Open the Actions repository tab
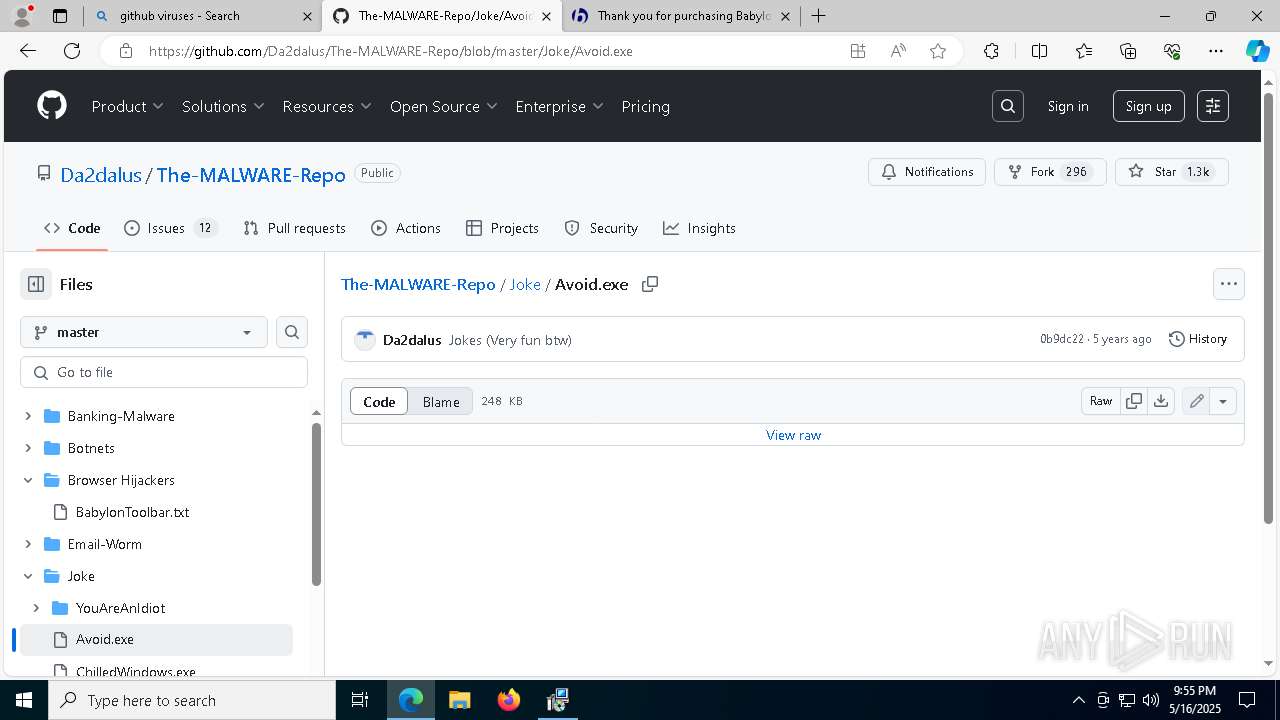The height and width of the screenshot is (720, 1280). coord(406,228)
